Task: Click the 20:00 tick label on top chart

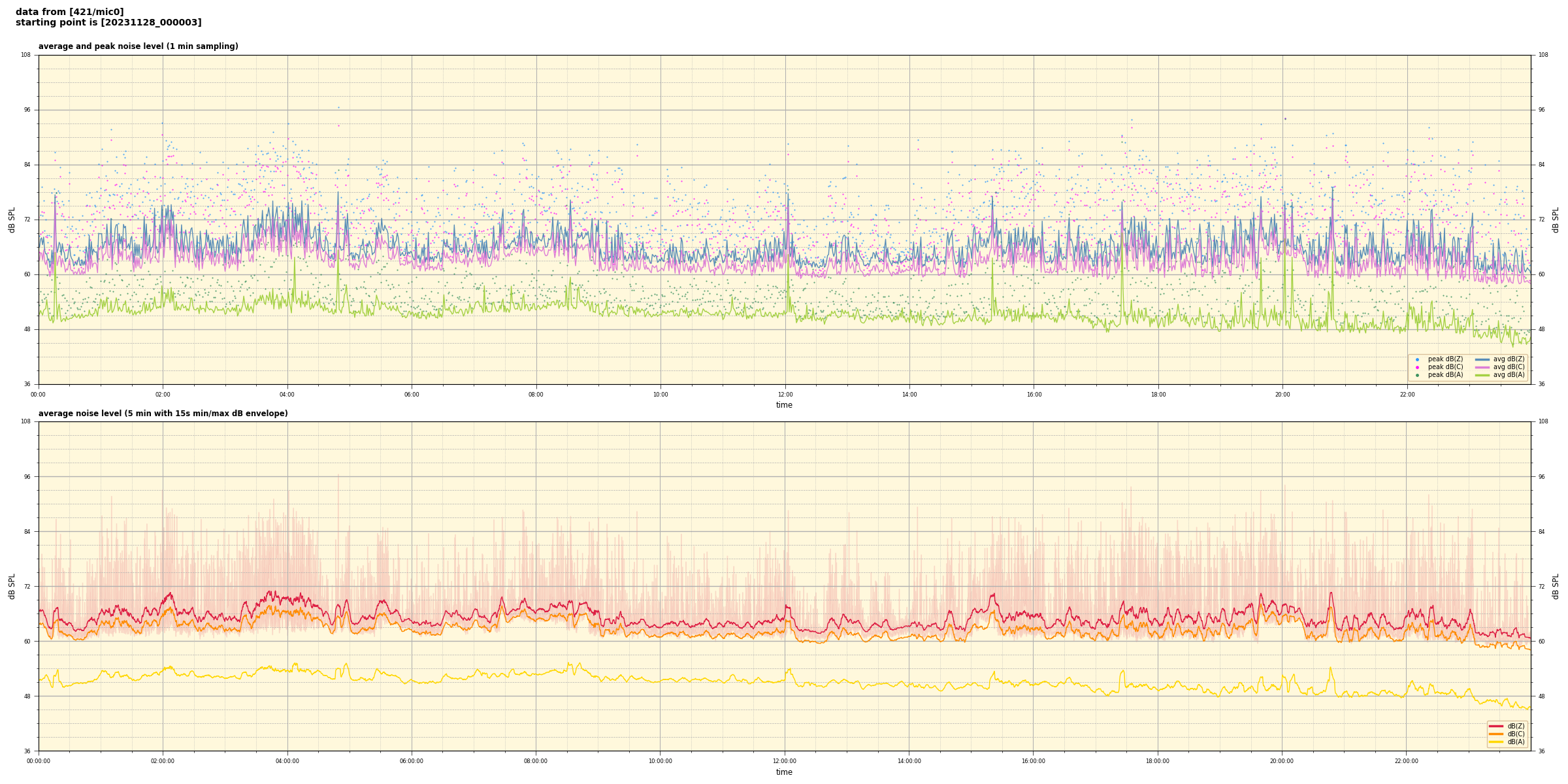Action: click(1282, 395)
